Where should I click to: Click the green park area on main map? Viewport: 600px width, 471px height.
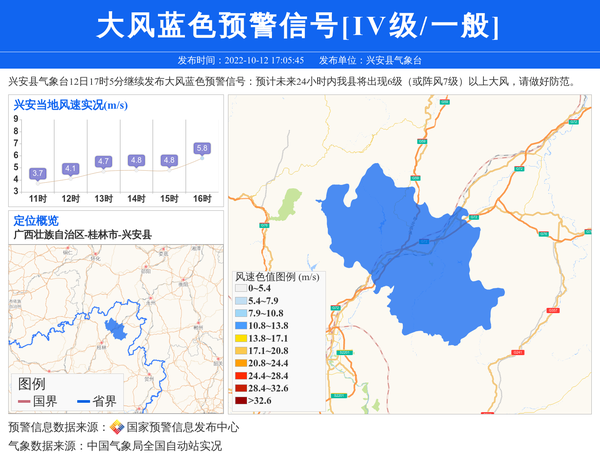[x=286, y=204]
